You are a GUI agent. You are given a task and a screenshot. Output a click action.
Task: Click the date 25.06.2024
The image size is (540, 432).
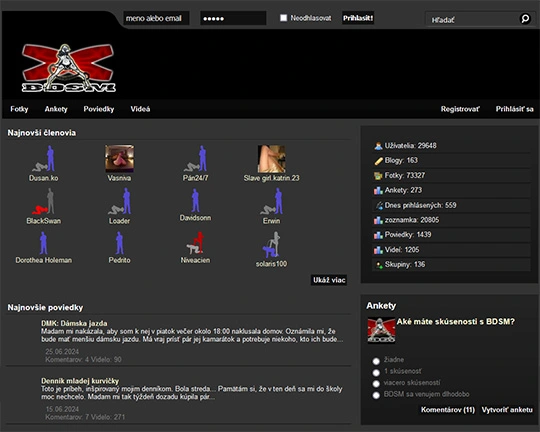pyautogui.click(x=62, y=351)
